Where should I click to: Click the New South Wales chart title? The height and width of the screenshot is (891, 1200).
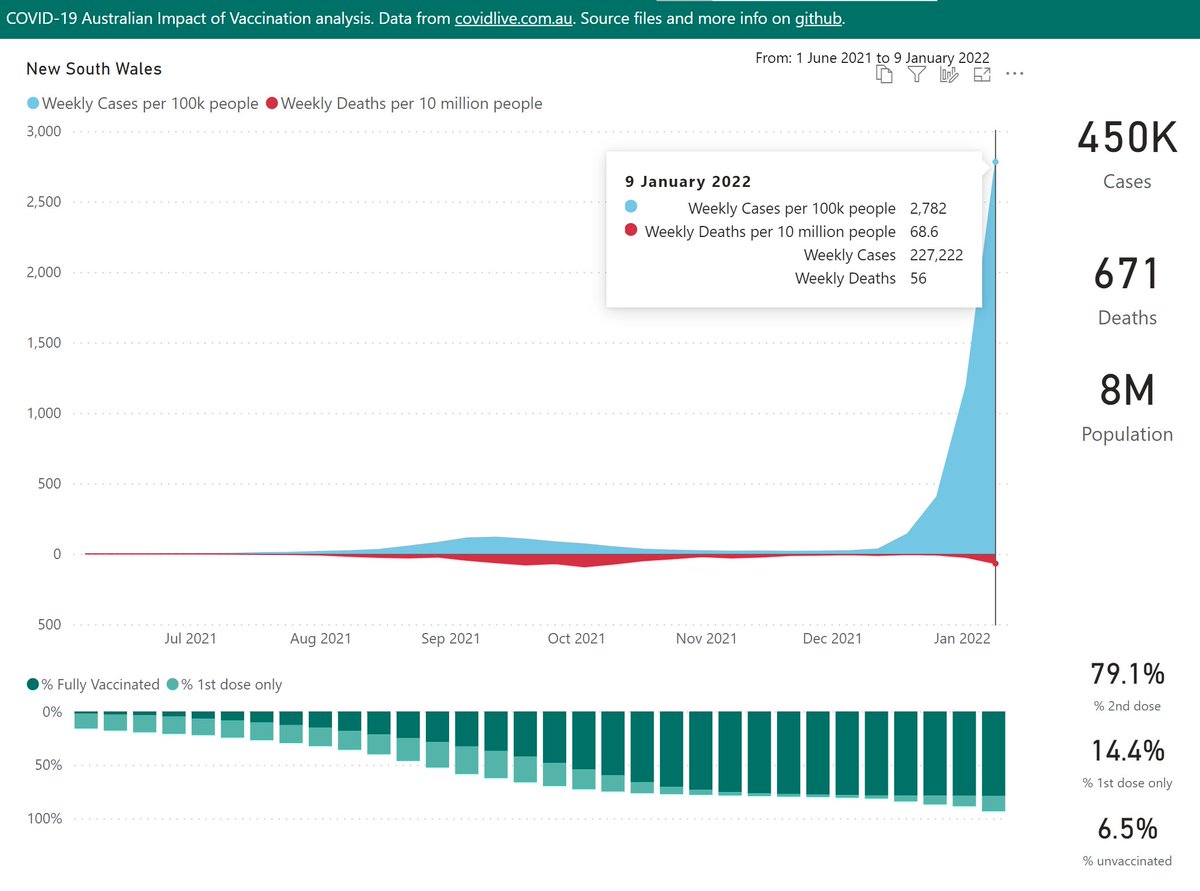click(x=94, y=69)
